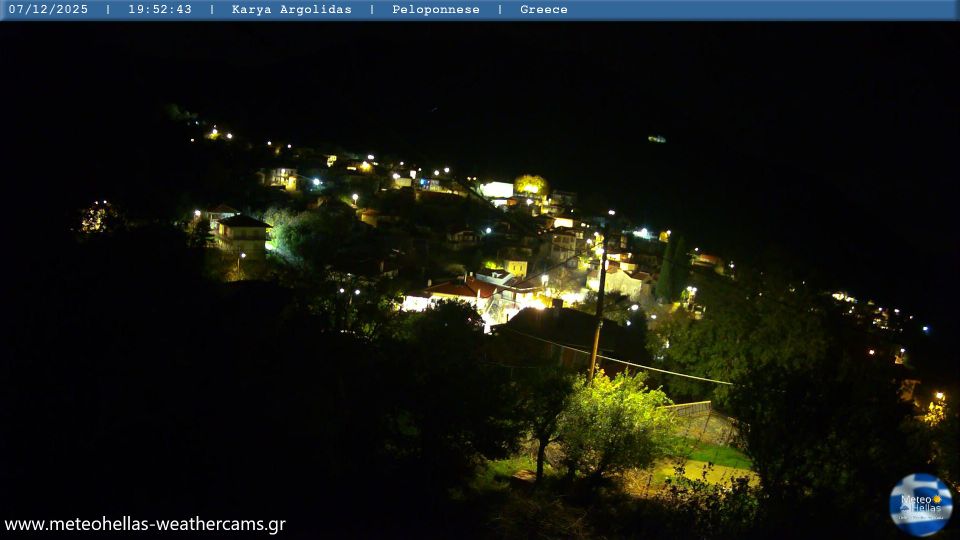This screenshot has height=540, width=960.
Task: Select the Peloponnese region label
Action: pyautogui.click(x=434, y=10)
